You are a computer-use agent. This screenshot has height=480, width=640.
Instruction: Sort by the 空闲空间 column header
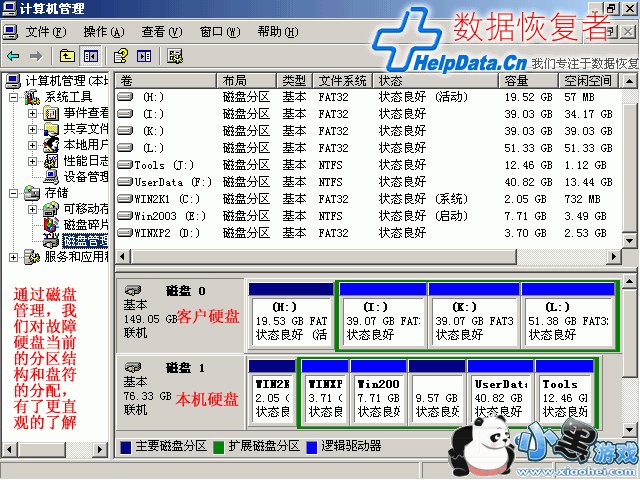coord(588,80)
